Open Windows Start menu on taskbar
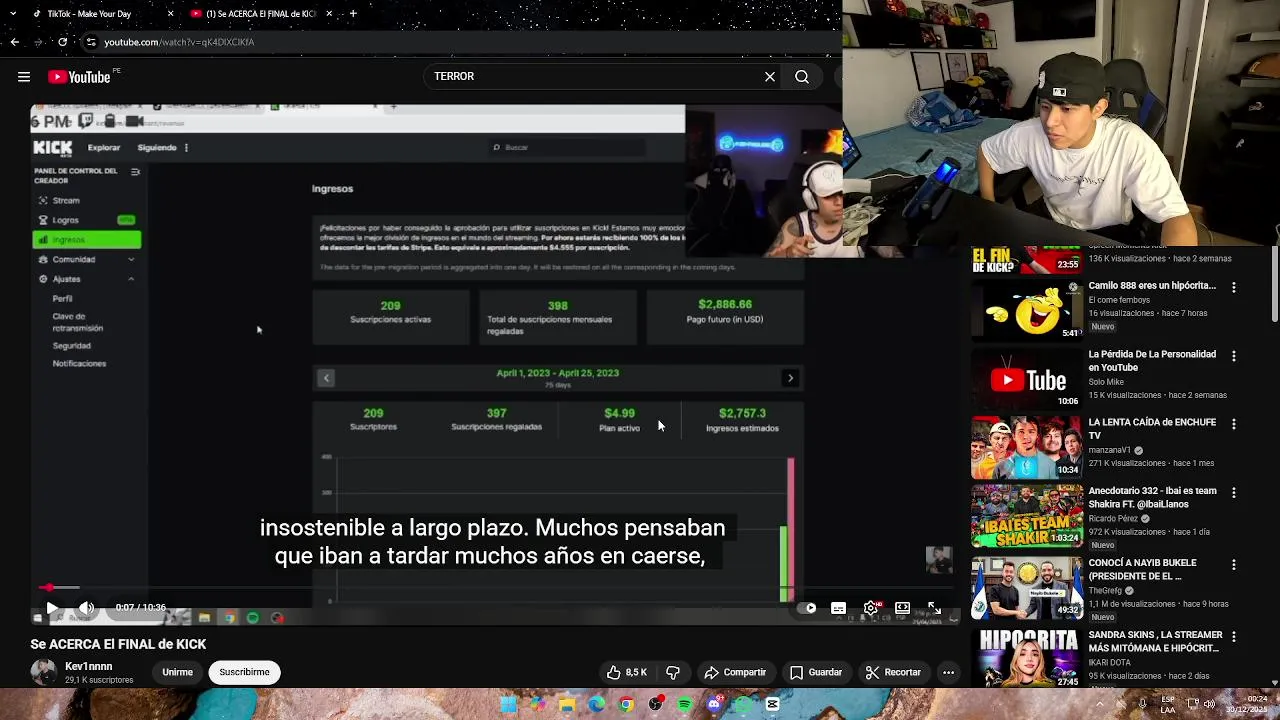Image resolution: width=1280 pixels, height=720 pixels. coord(508,704)
